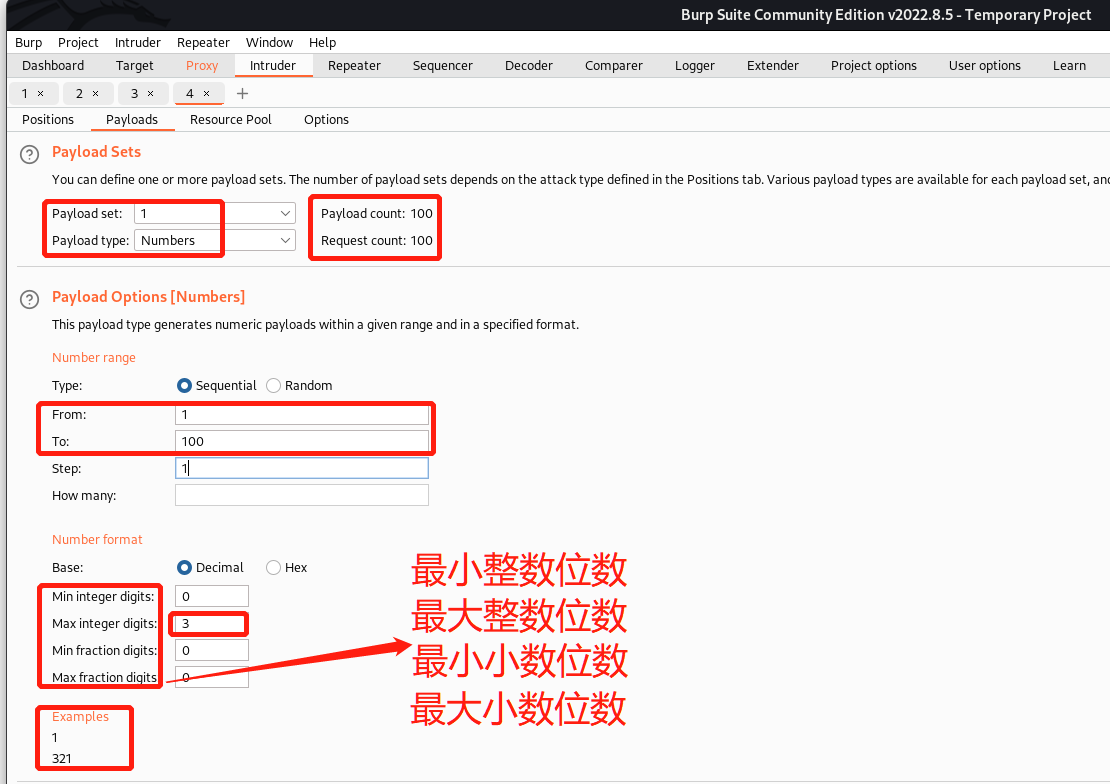1110x784 pixels.
Task: Select the Decimal base option
Action: tap(184, 568)
